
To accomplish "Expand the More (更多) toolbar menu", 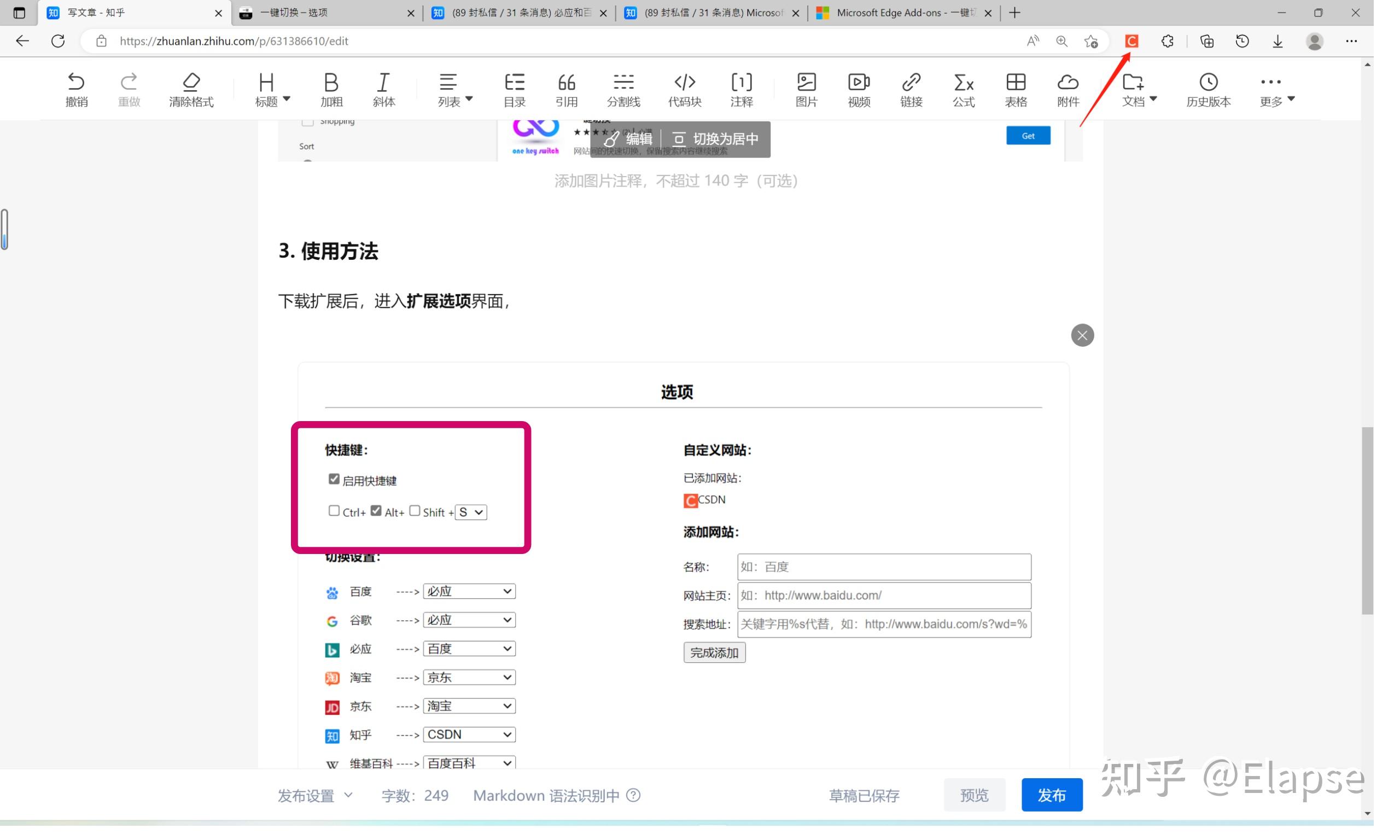I will 1276,90.
